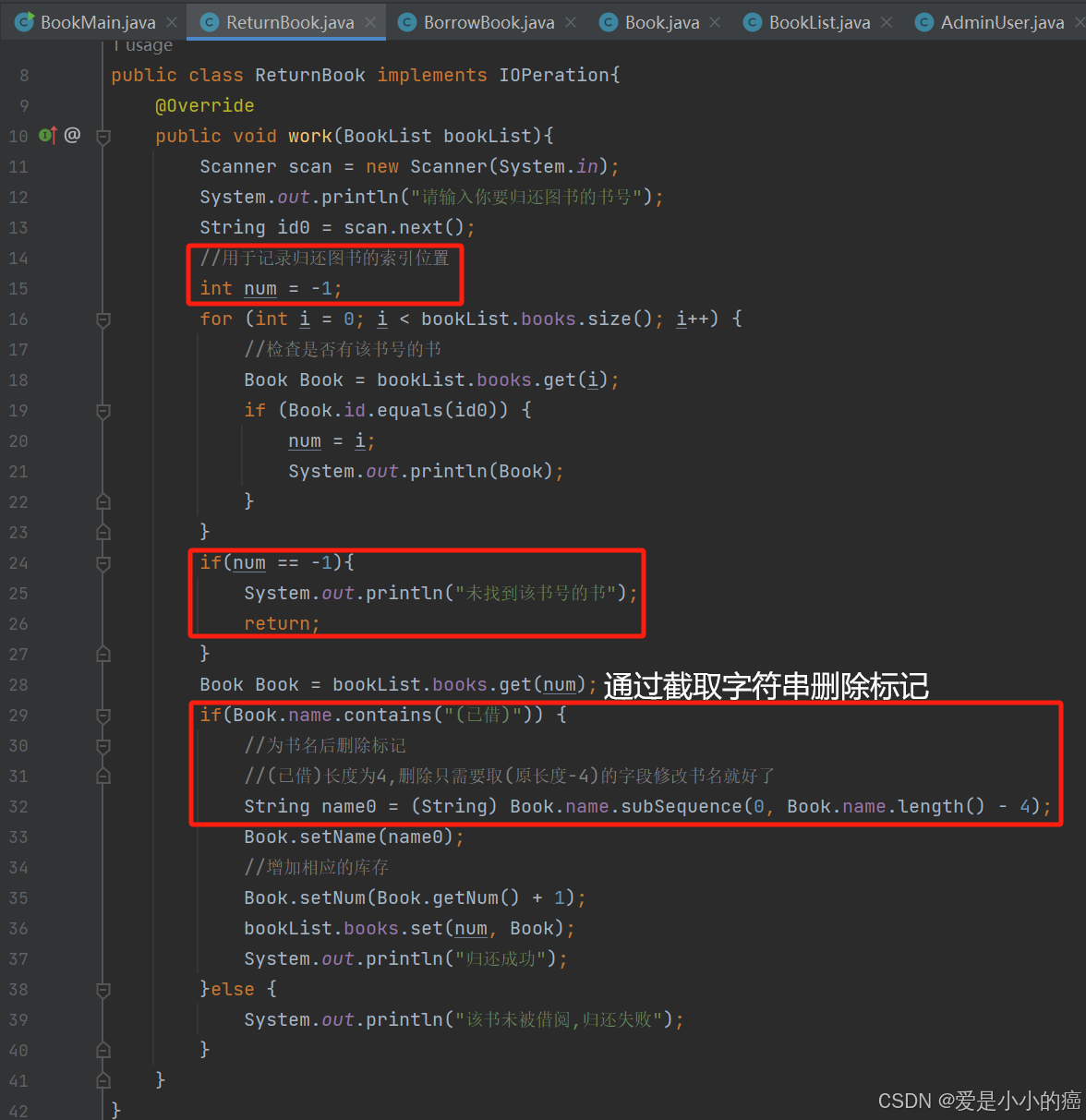The image size is (1086, 1120).
Task: Click bookList.books.get(num) on line 28
Action: (459, 685)
